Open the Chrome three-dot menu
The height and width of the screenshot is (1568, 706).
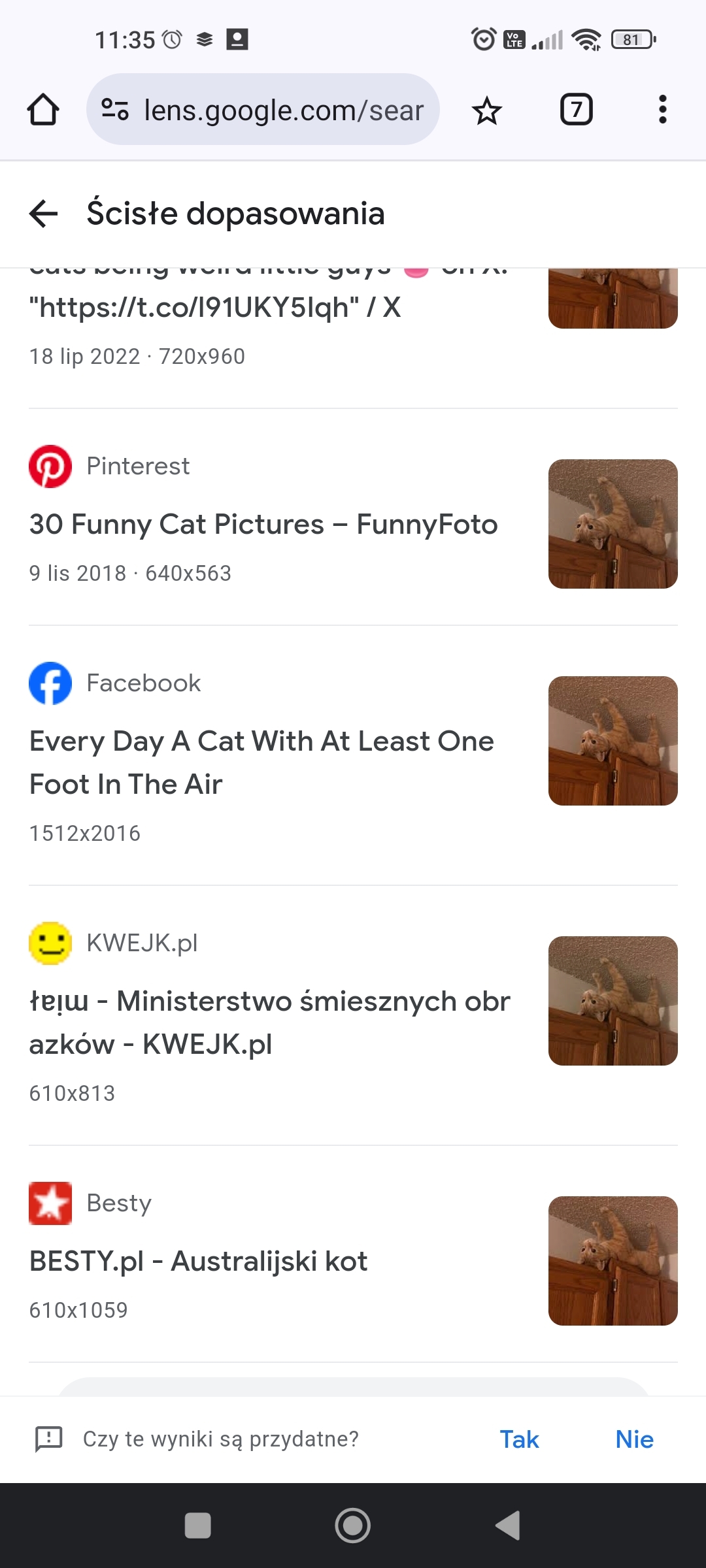pos(662,110)
